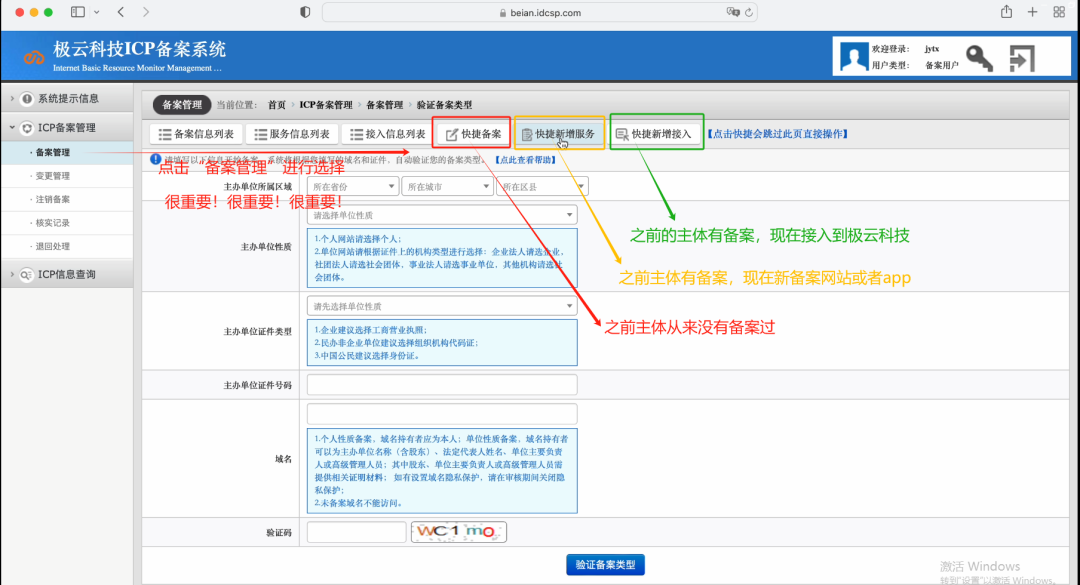Click the page reload icon in address bar
This screenshot has width=1080, height=585.
pyautogui.click(x=748, y=12)
